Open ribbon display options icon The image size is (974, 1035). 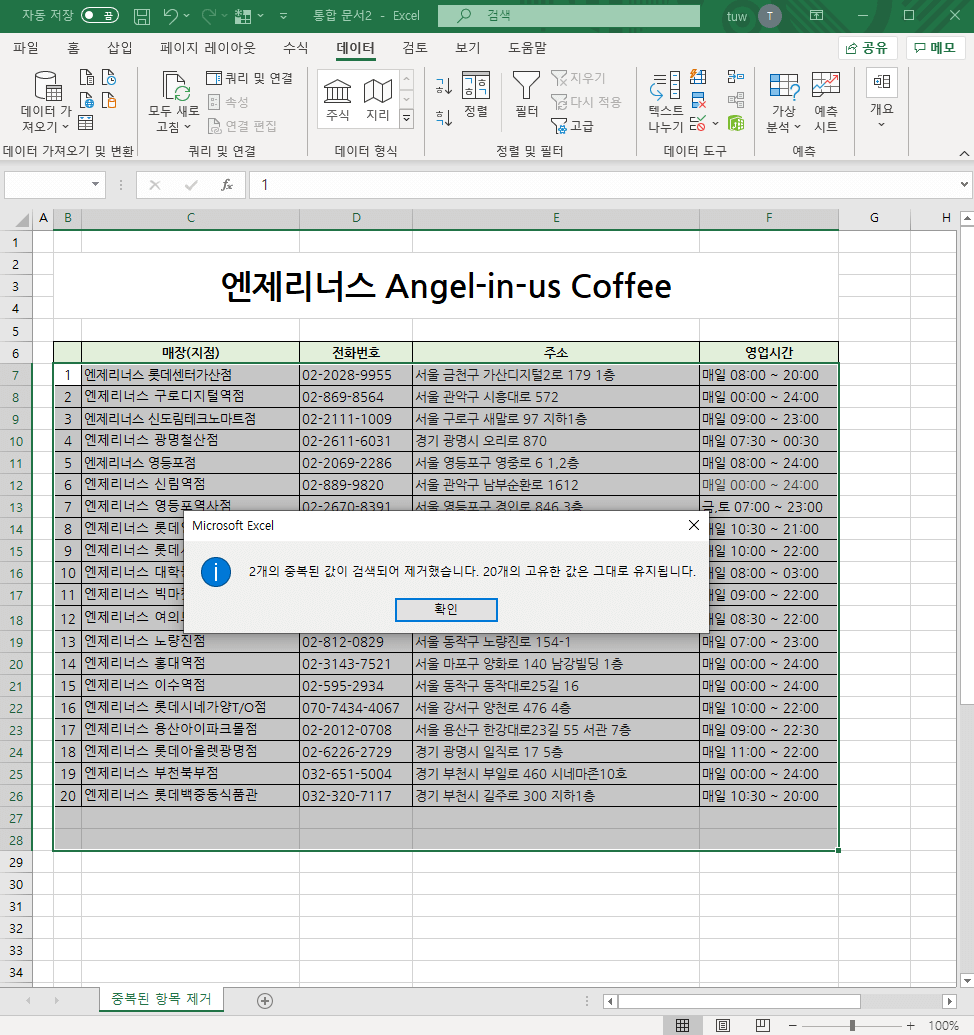[816, 15]
